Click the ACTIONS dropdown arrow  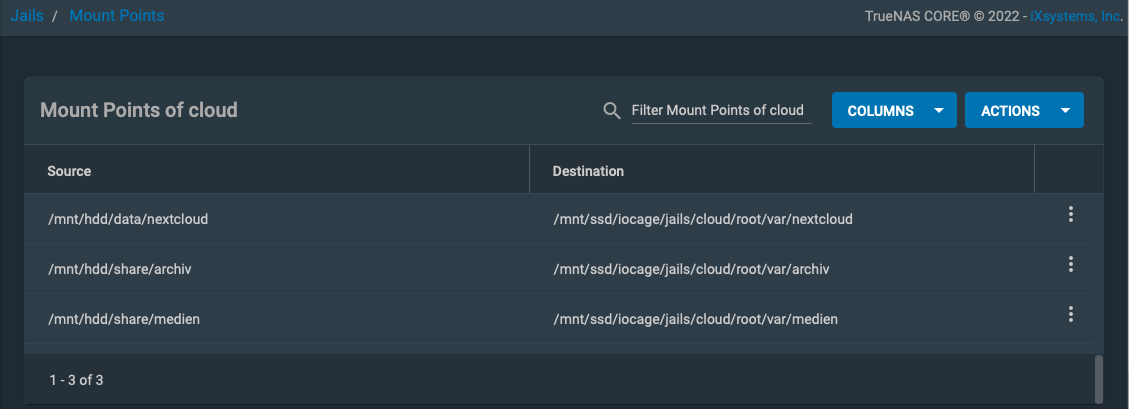coord(1065,111)
